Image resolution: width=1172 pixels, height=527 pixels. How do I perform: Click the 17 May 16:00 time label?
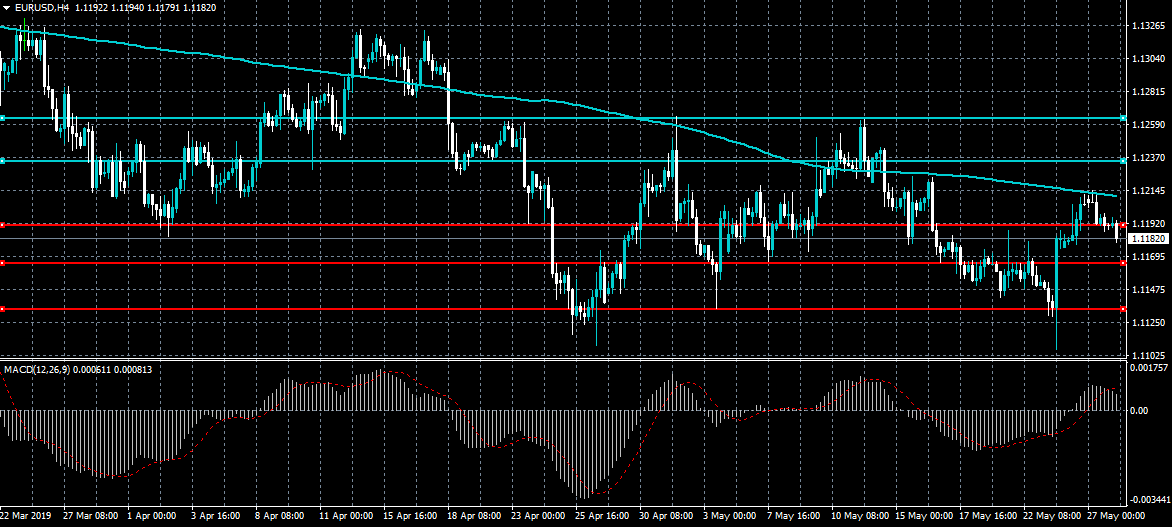click(x=987, y=516)
